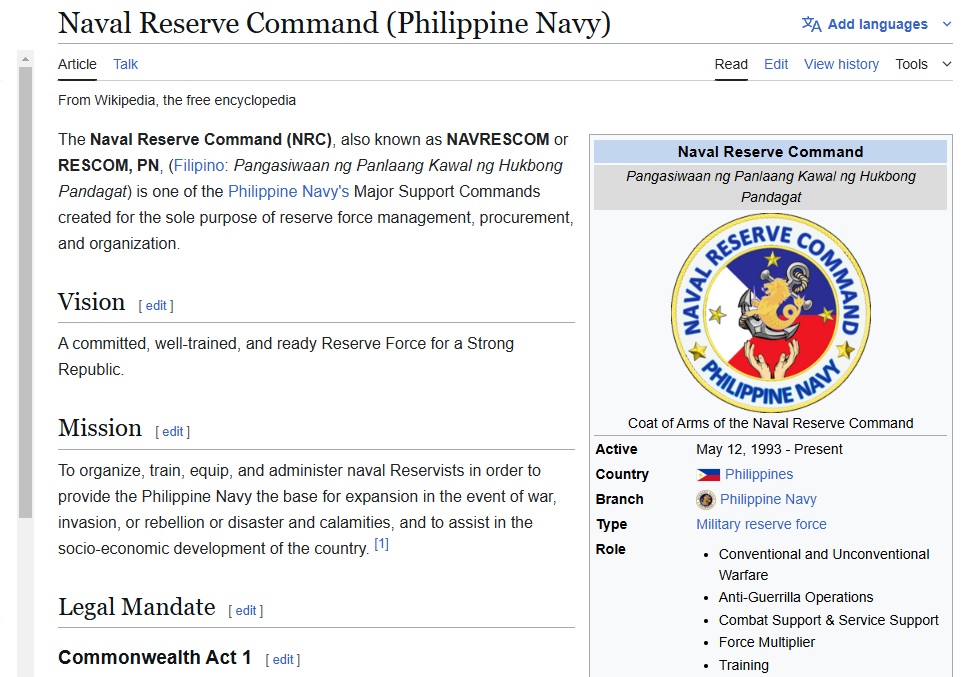This screenshot has height=677, width=967.
Task: Click the coat of arms caption text
Action: pyautogui.click(x=770, y=423)
